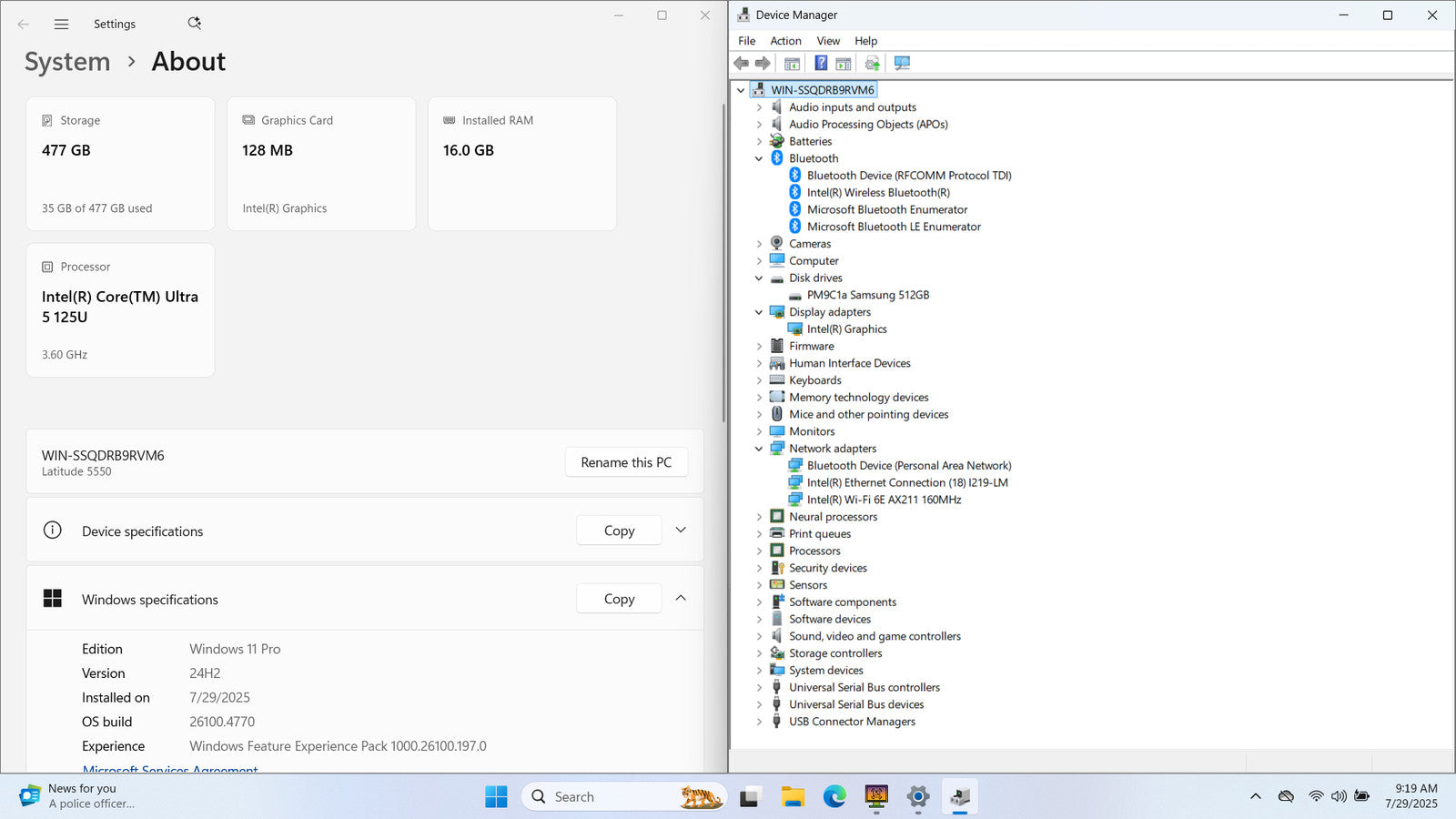Select Neural processors category
This screenshot has width=1456, height=819.
click(833, 517)
